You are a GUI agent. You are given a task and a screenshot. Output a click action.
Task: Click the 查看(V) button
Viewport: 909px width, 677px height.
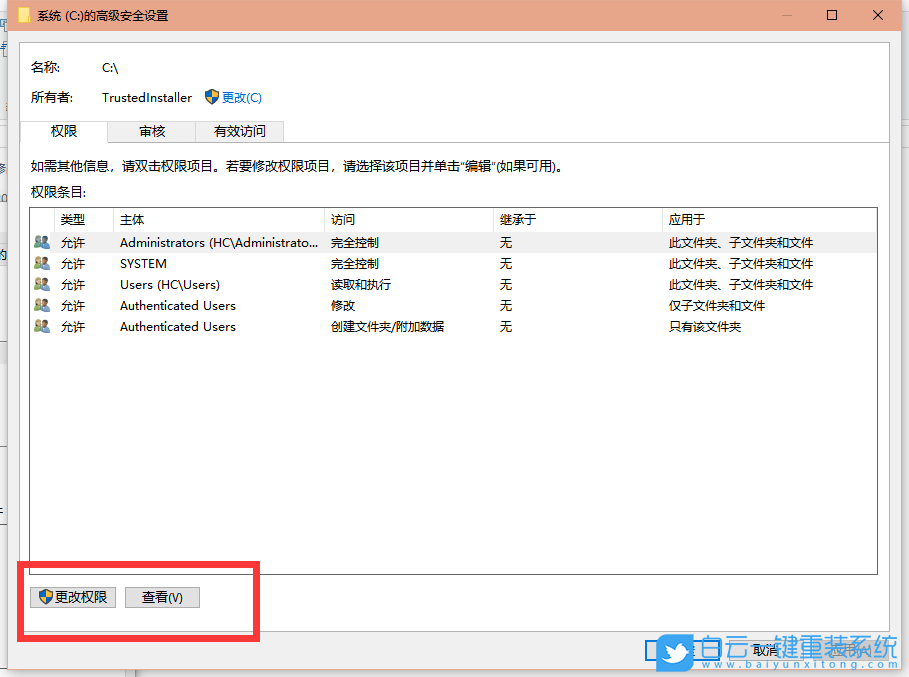[x=161, y=597]
